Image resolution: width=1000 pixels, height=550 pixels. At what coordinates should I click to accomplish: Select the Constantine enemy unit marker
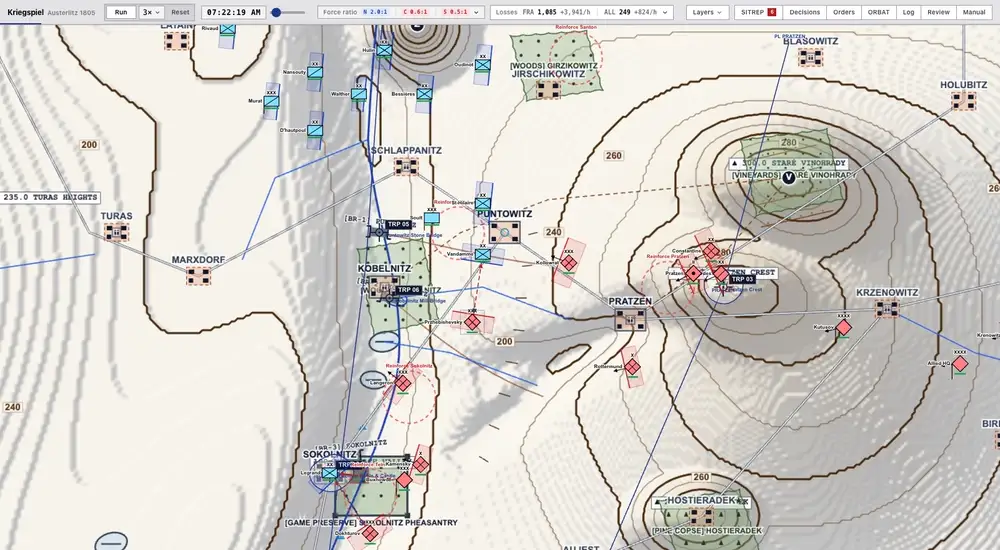click(x=710, y=251)
